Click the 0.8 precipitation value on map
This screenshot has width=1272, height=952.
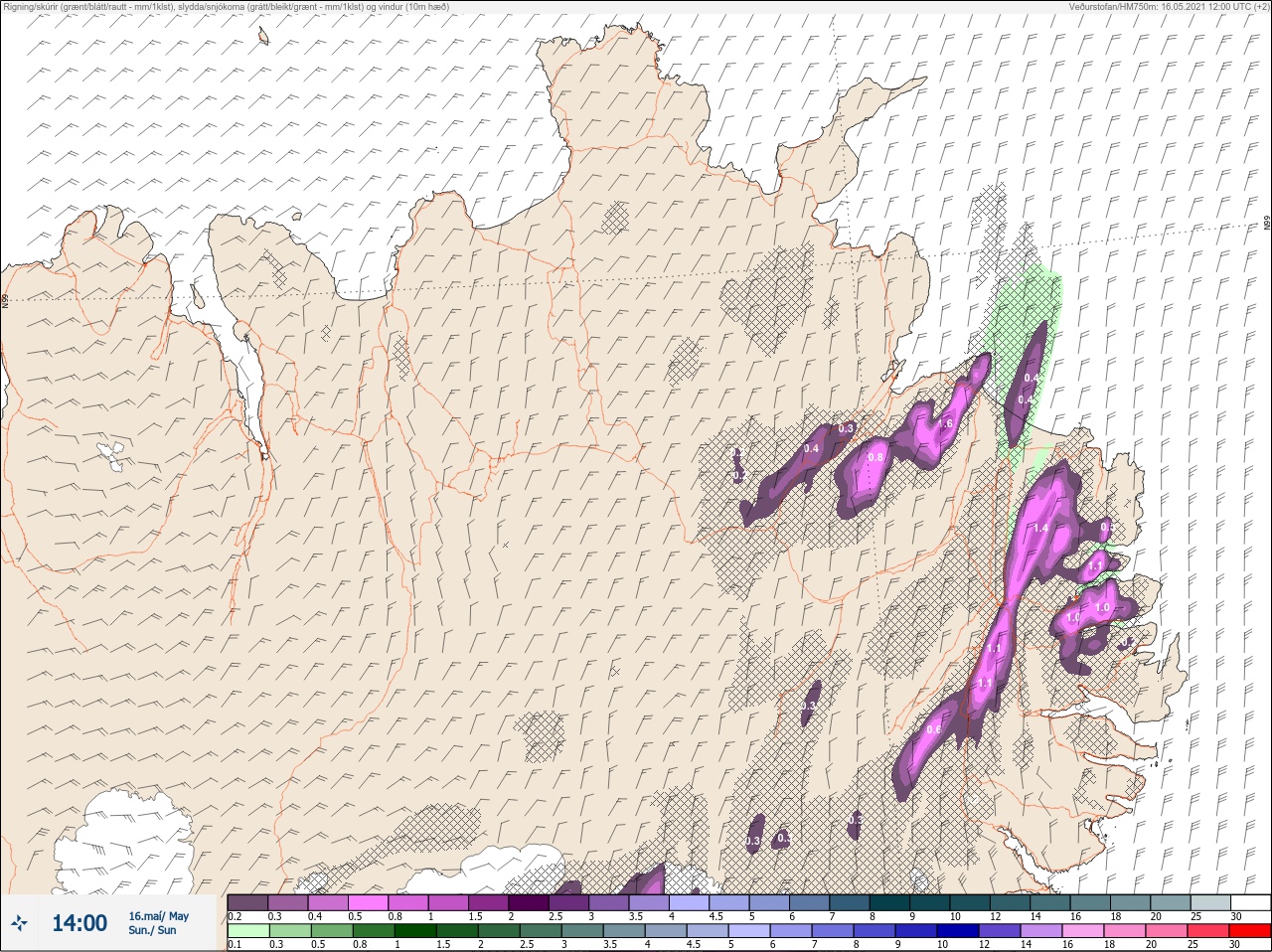click(x=875, y=457)
